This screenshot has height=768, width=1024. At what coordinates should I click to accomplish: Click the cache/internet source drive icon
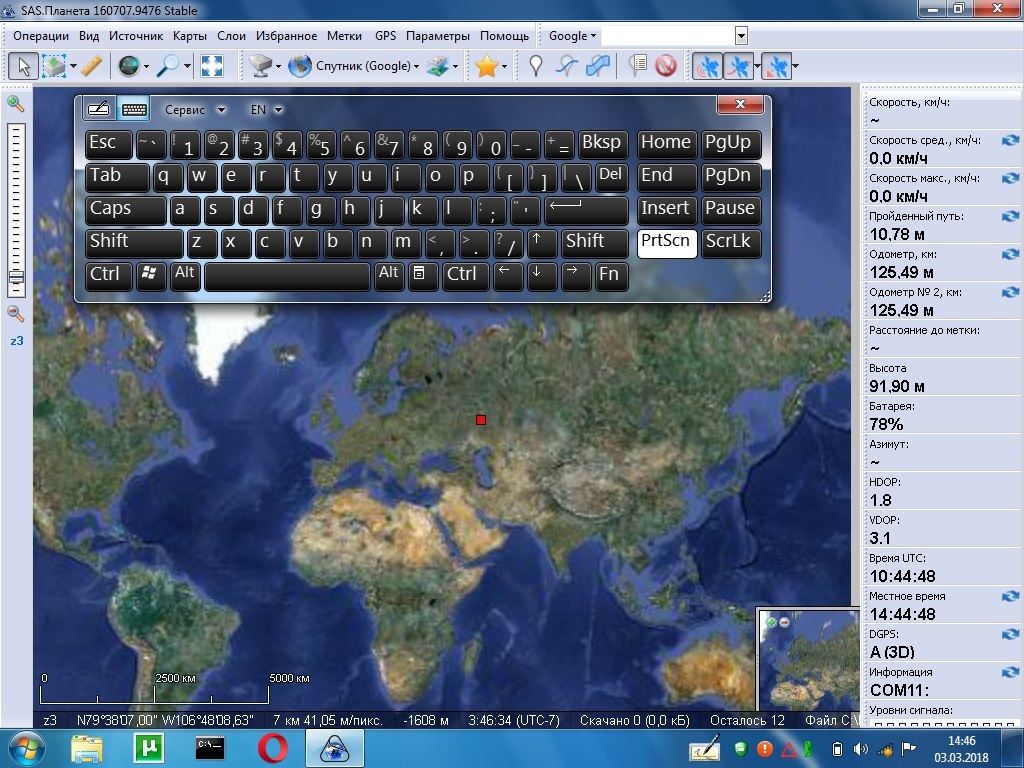[260, 66]
